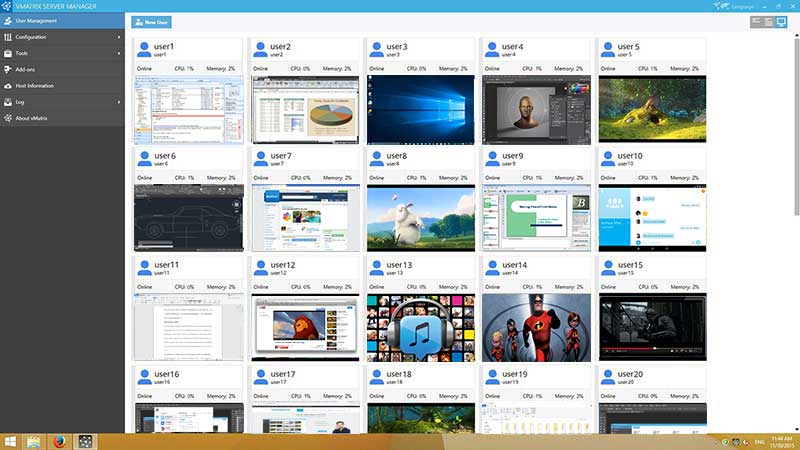Image resolution: width=800 pixels, height=450 pixels.
Task: Switch to thumbnail monitor view mode
Action: (783, 21)
